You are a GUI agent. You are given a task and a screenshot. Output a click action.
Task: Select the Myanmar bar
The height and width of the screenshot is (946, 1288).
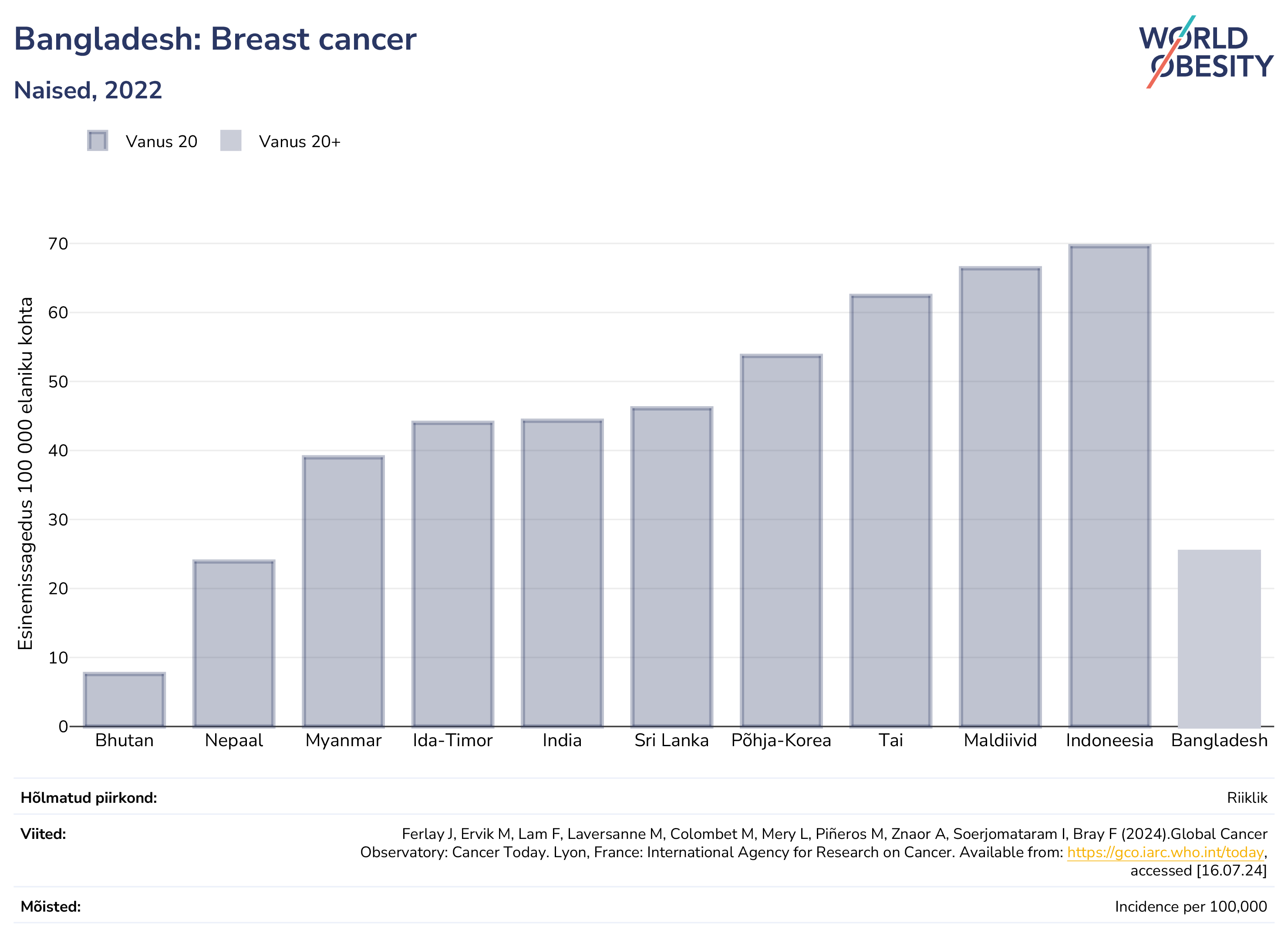[x=344, y=592]
